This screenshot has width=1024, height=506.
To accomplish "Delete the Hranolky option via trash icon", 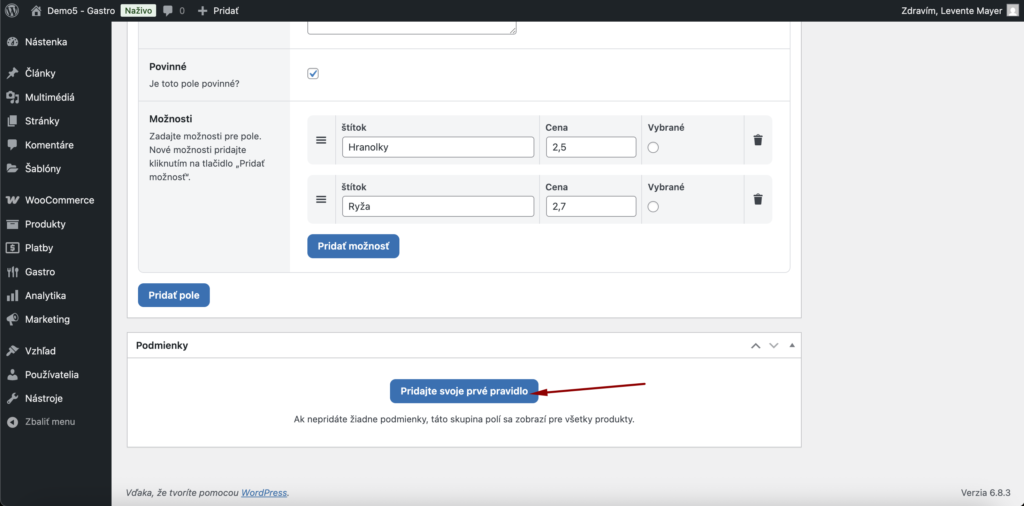I will pyautogui.click(x=758, y=140).
